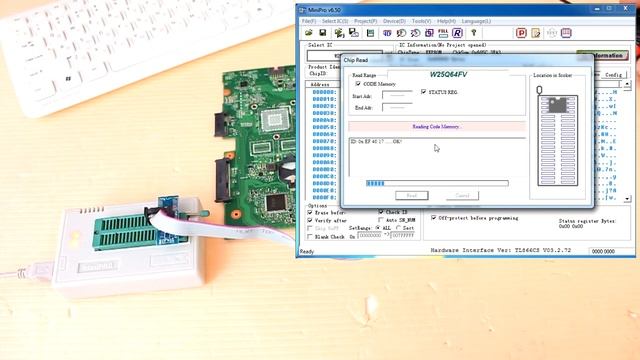Click the R read chip toolbar icon
Screen dimensions: 640x360
point(457,33)
